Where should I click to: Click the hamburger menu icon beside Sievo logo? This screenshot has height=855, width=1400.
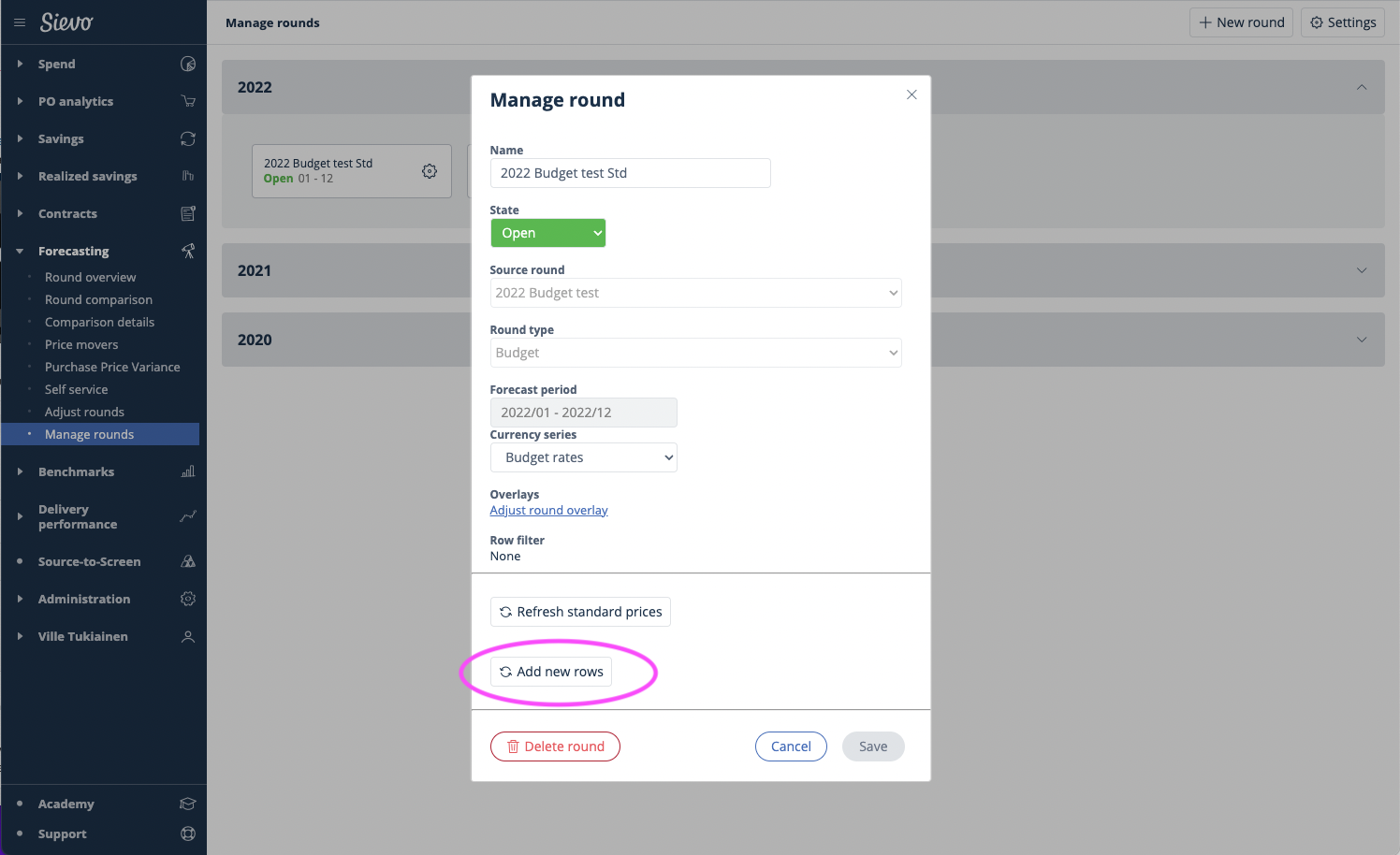pos(20,22)
